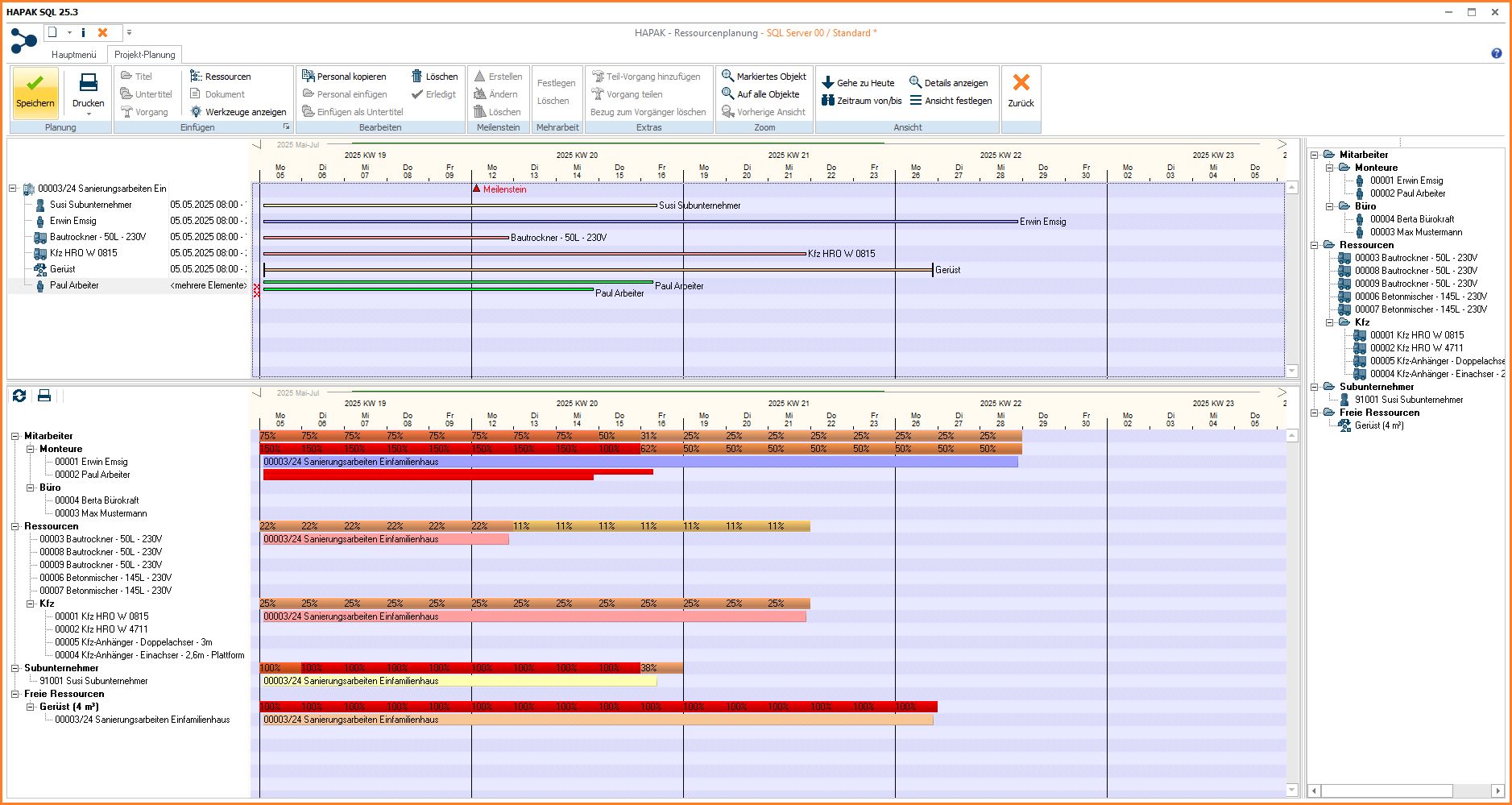Click the refresh icon in lower panel
This screenshot has height=805, width=1512.
[x=19, y=396]
